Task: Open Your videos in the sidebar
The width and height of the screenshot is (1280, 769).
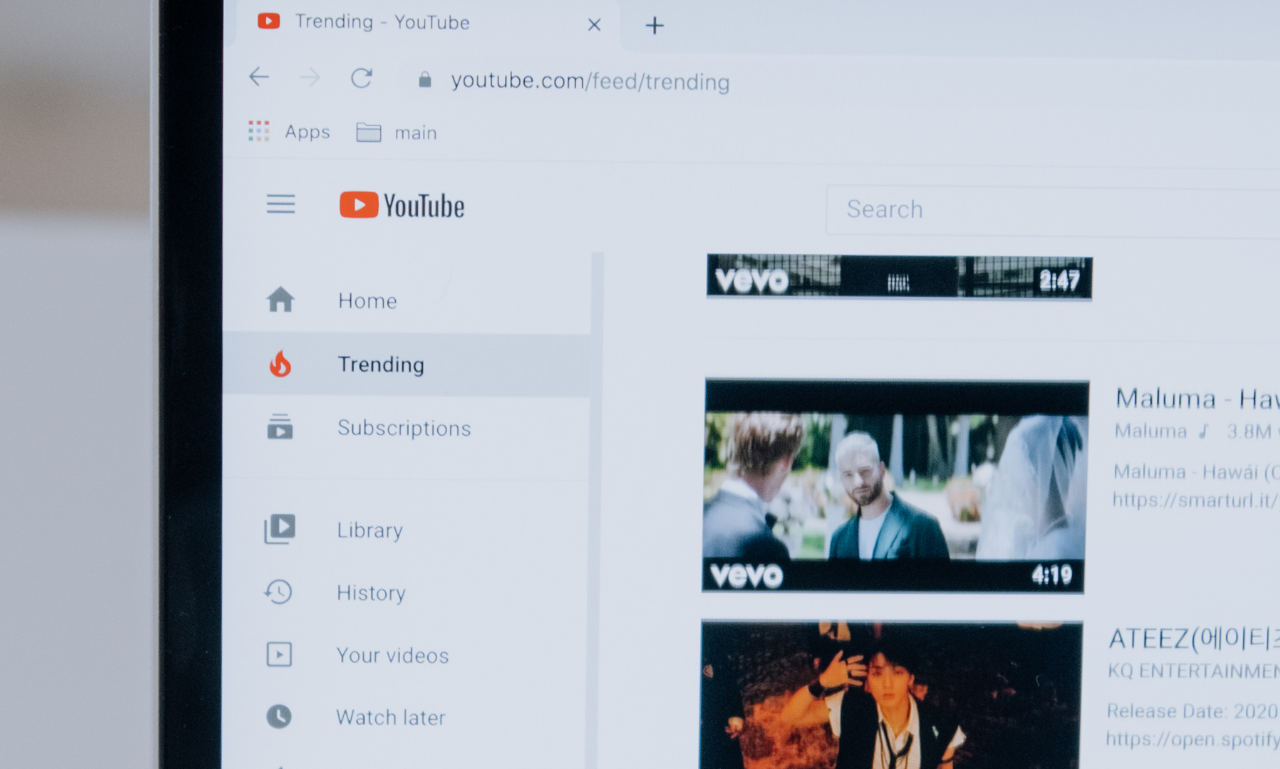Action: coord(406,655)
